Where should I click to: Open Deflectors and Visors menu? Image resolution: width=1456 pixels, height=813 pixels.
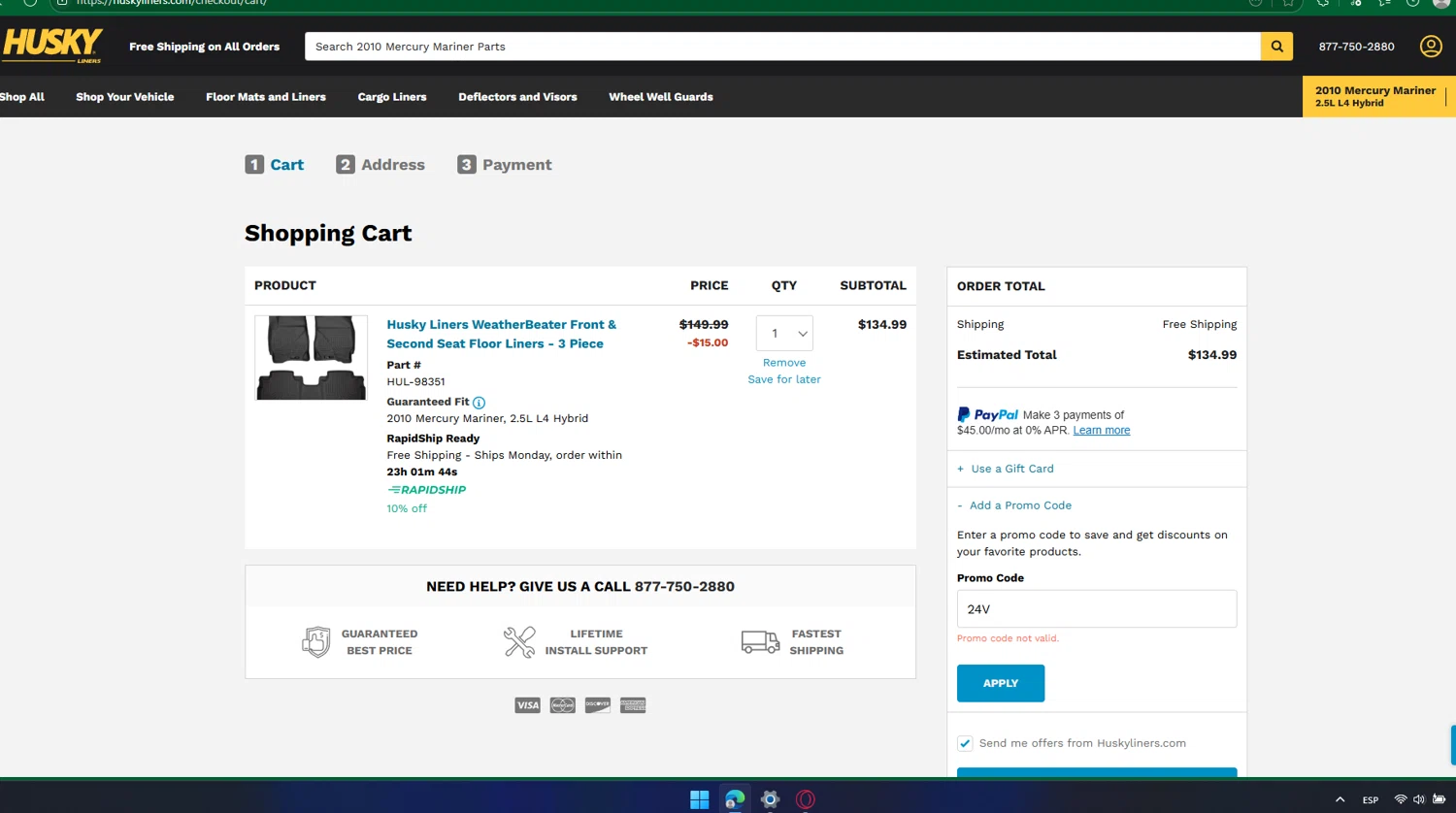(517, 97)
